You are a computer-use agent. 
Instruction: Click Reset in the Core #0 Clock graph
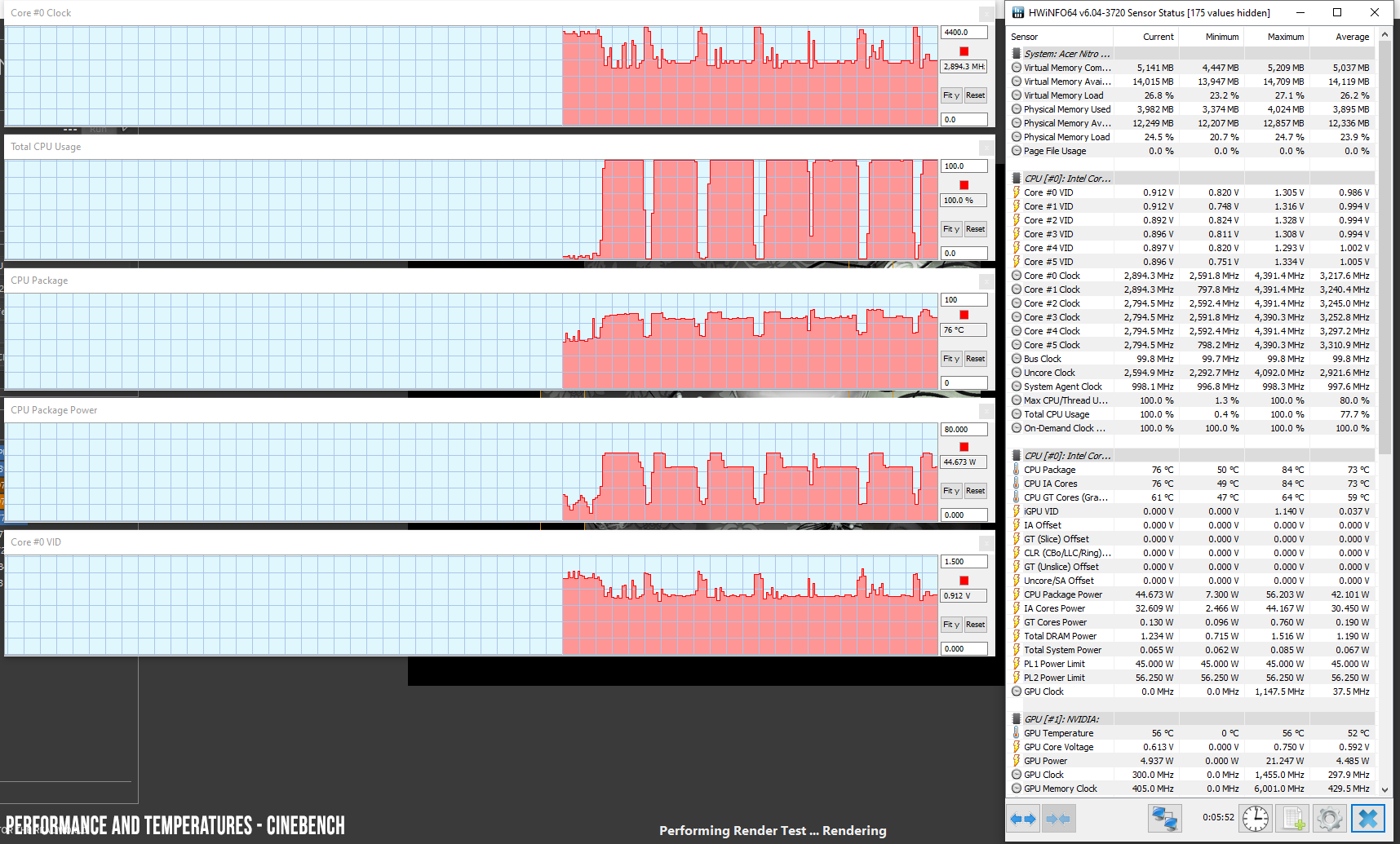coord(975,95)
